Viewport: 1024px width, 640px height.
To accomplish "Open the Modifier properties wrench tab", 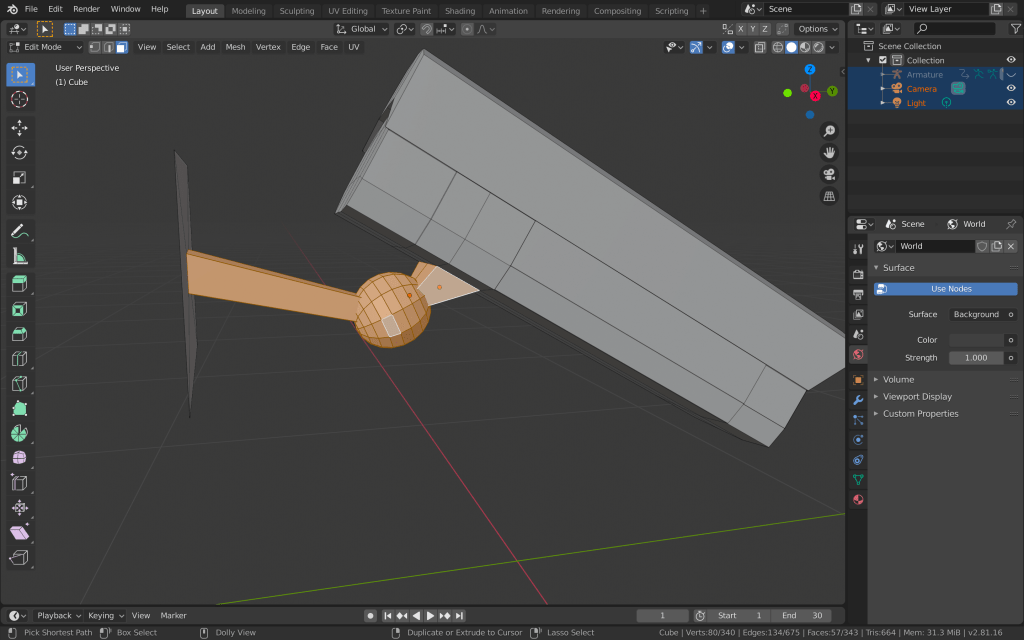I will click(x=858, y=400).
